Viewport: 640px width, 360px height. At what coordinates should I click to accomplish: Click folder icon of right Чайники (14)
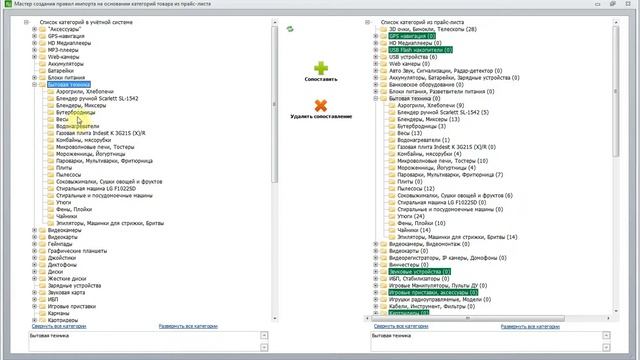click(392, 230)
